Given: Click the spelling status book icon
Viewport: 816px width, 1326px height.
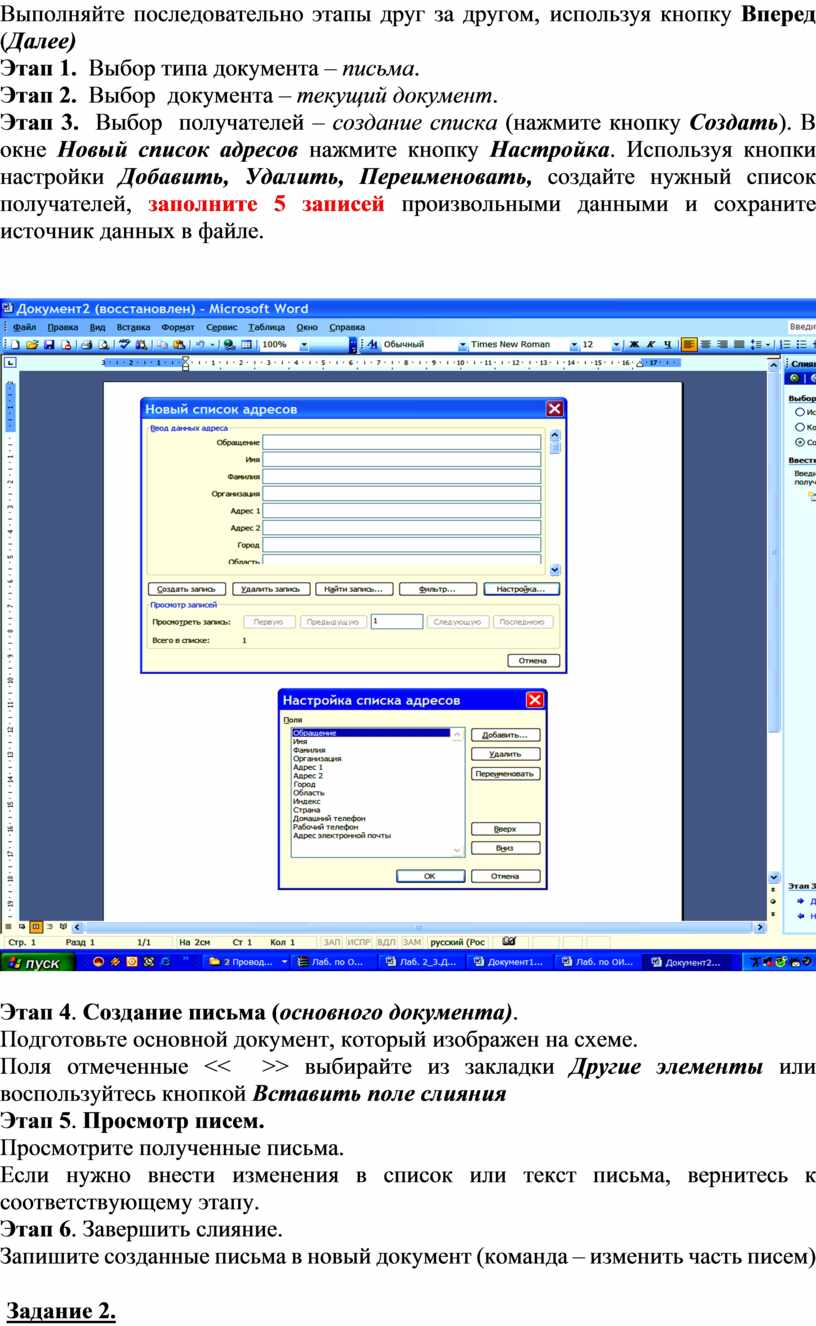Looking at the screenshot, I should (x=509, y=941).
